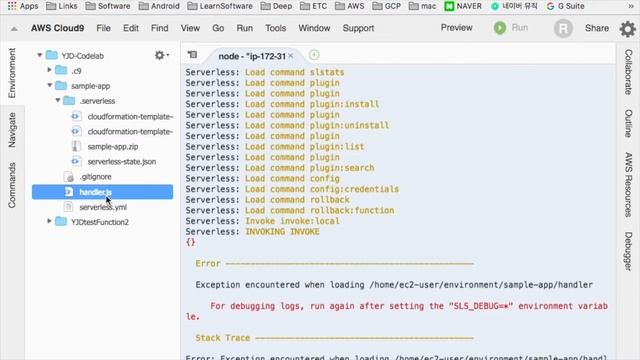Collapse the sample-app folder arrow
This screenshot has height=360, width=640.
[x=49, y=85]
